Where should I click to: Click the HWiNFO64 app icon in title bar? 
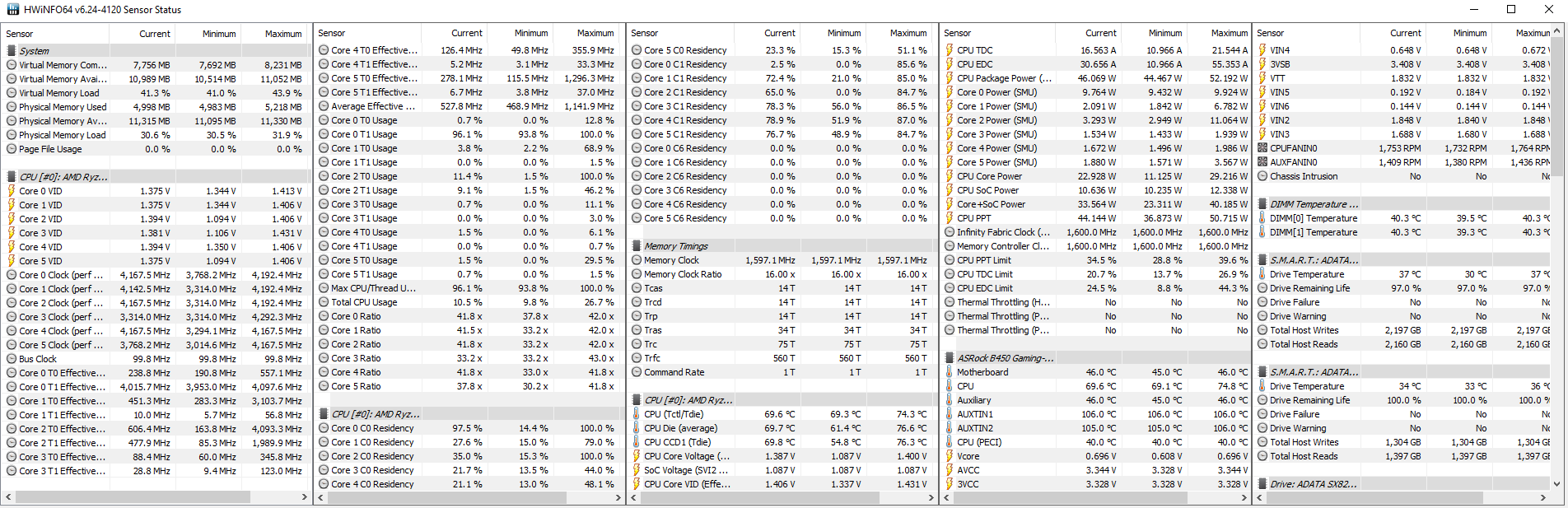[12, 10]
